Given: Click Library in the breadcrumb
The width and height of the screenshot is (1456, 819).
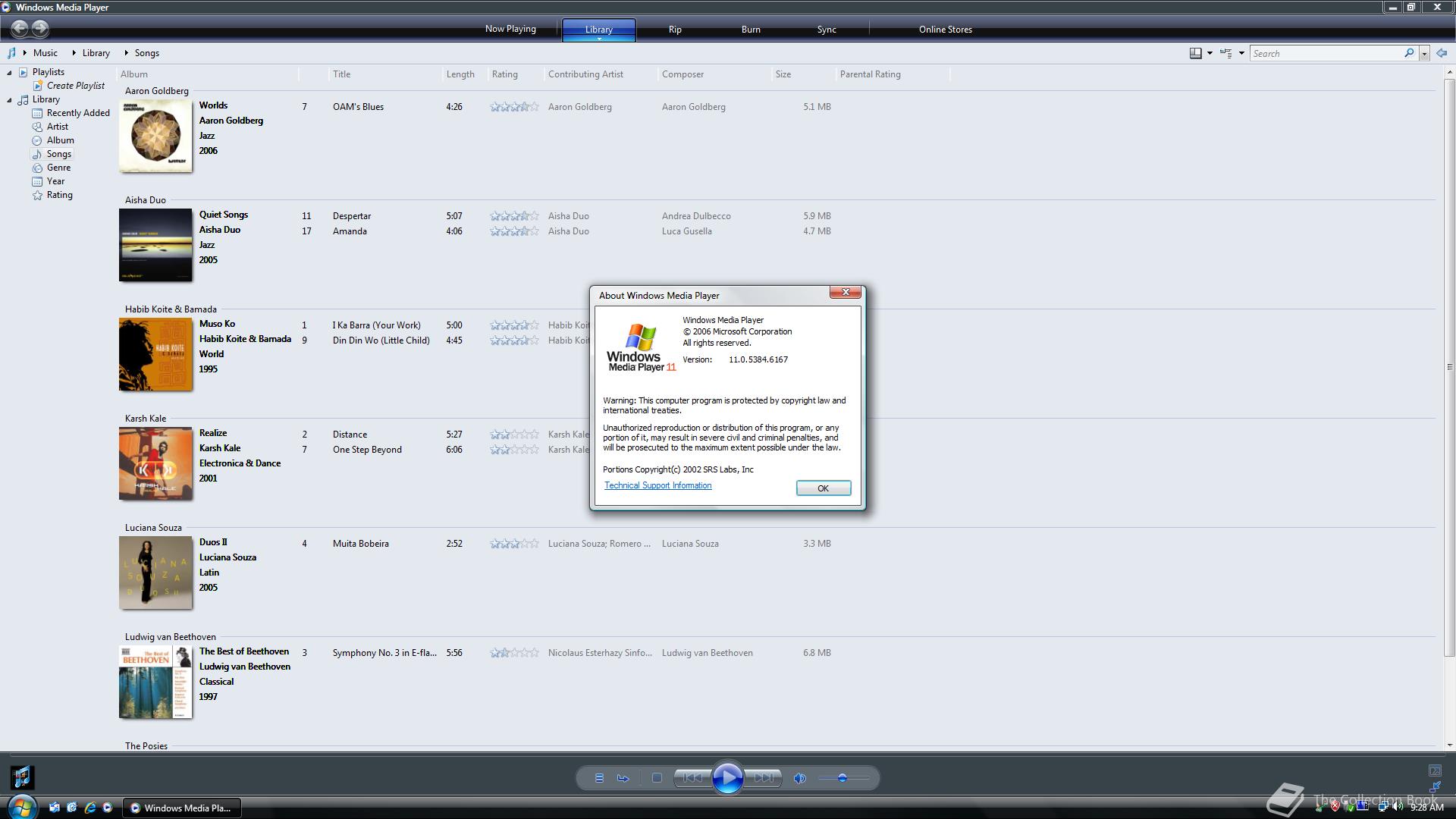Looking at the screenshot, I should (96, 53).
